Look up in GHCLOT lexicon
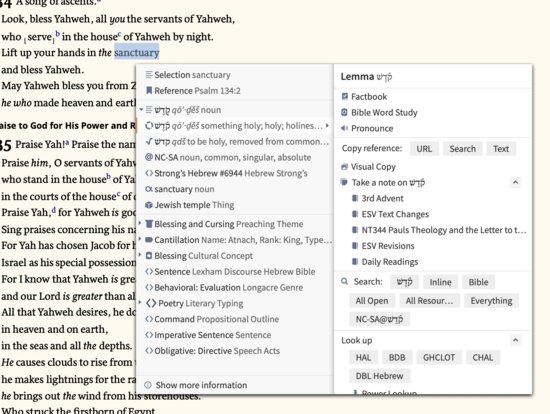Screen dimensions: 550x414 click(x=439, y=357)
